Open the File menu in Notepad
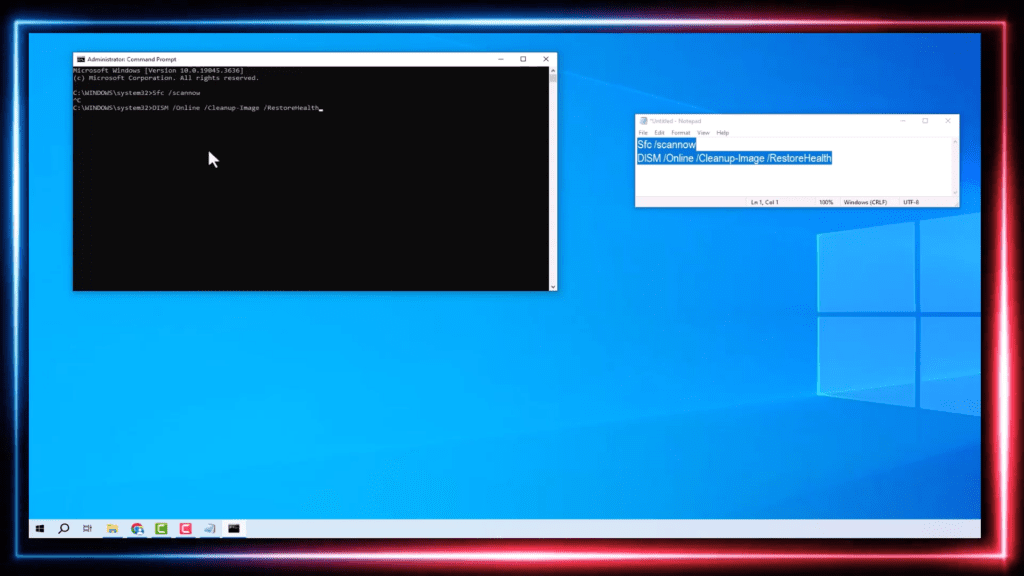The width and height of the screenshot is (1024, 576). (x=643, y=132)
